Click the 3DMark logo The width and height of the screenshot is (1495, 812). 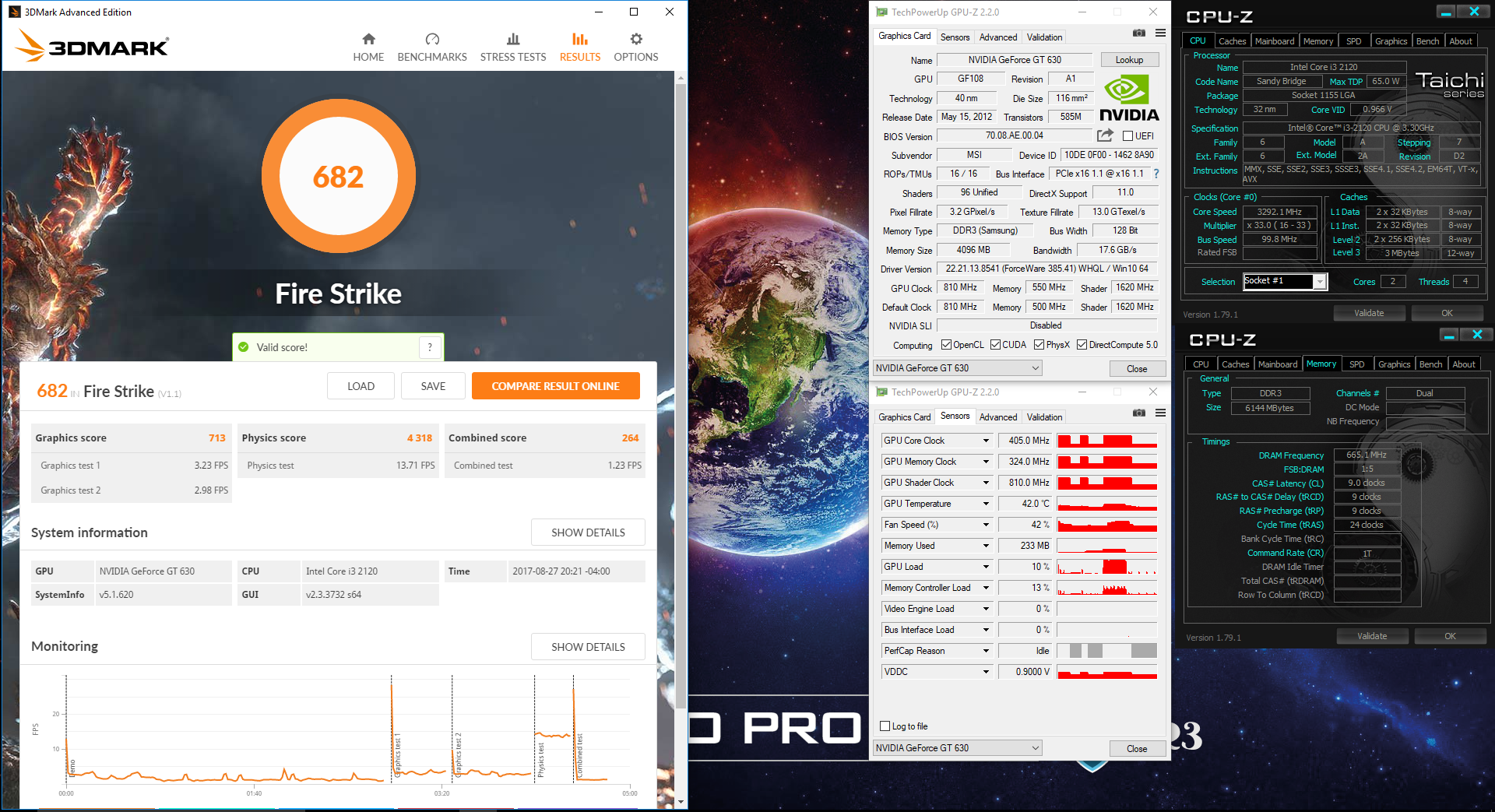click(92, 46)
